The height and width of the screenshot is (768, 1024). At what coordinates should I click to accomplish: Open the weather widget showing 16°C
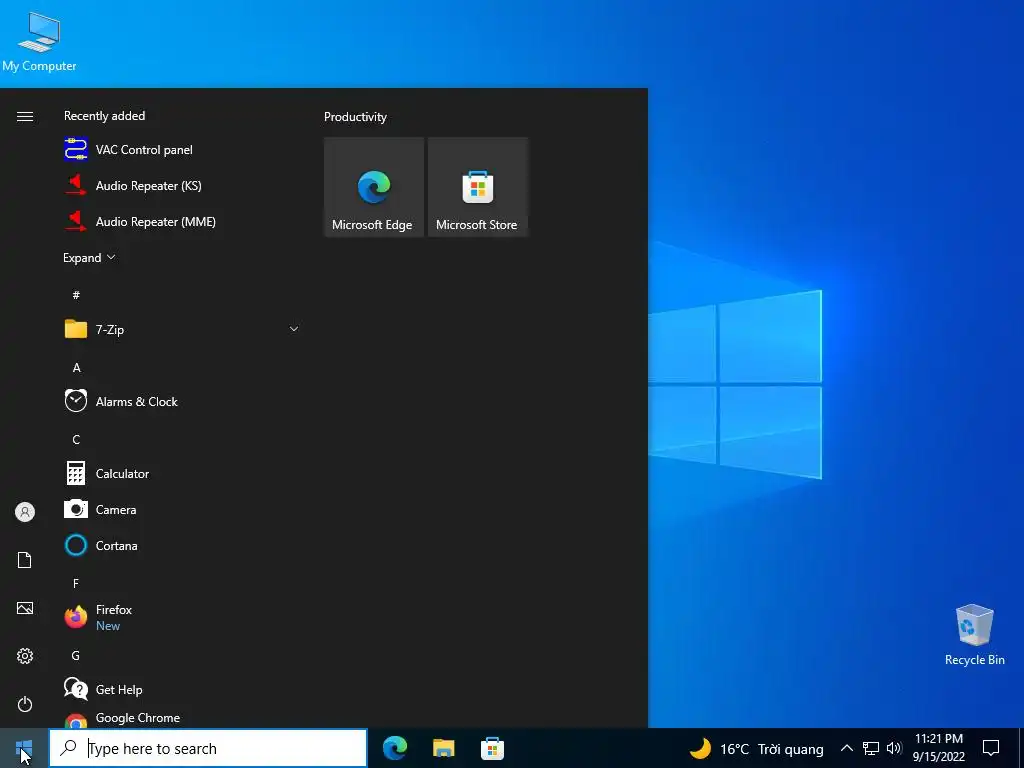click(756, 748)
